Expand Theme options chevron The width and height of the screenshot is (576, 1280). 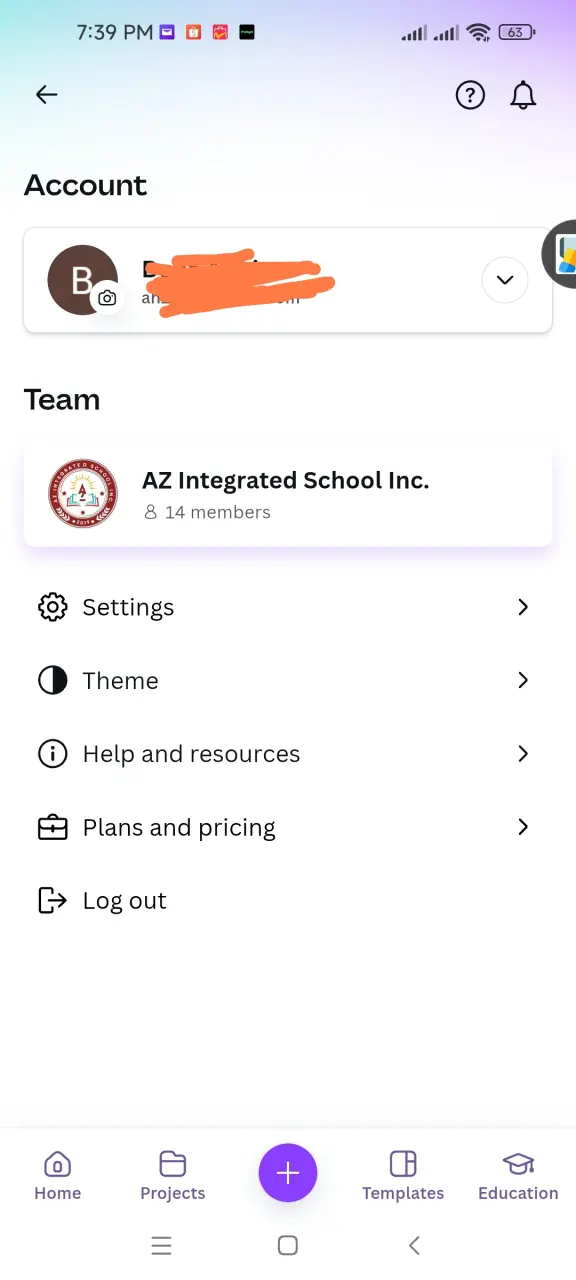523,680
